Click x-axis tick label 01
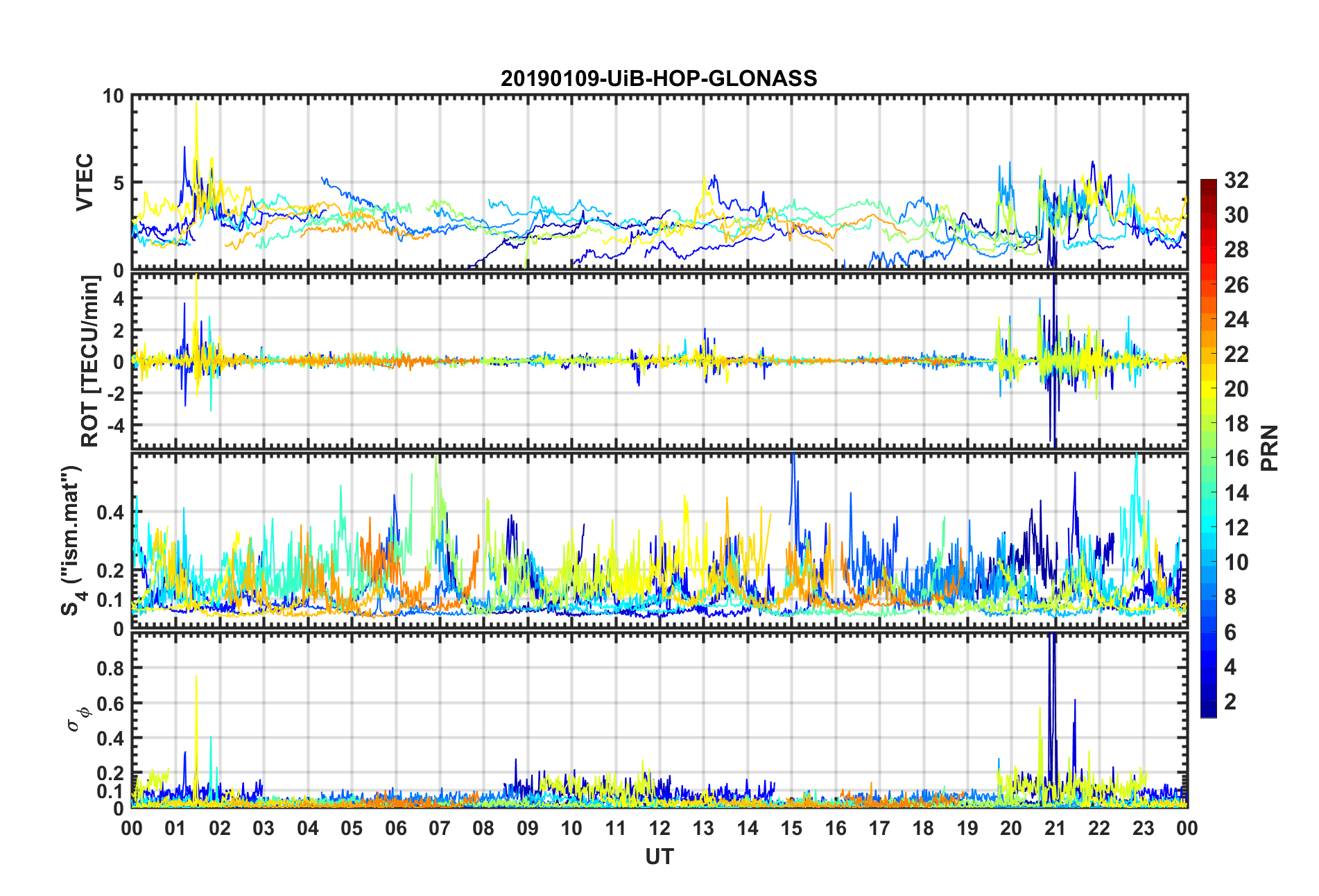 [x=175, y=828]
